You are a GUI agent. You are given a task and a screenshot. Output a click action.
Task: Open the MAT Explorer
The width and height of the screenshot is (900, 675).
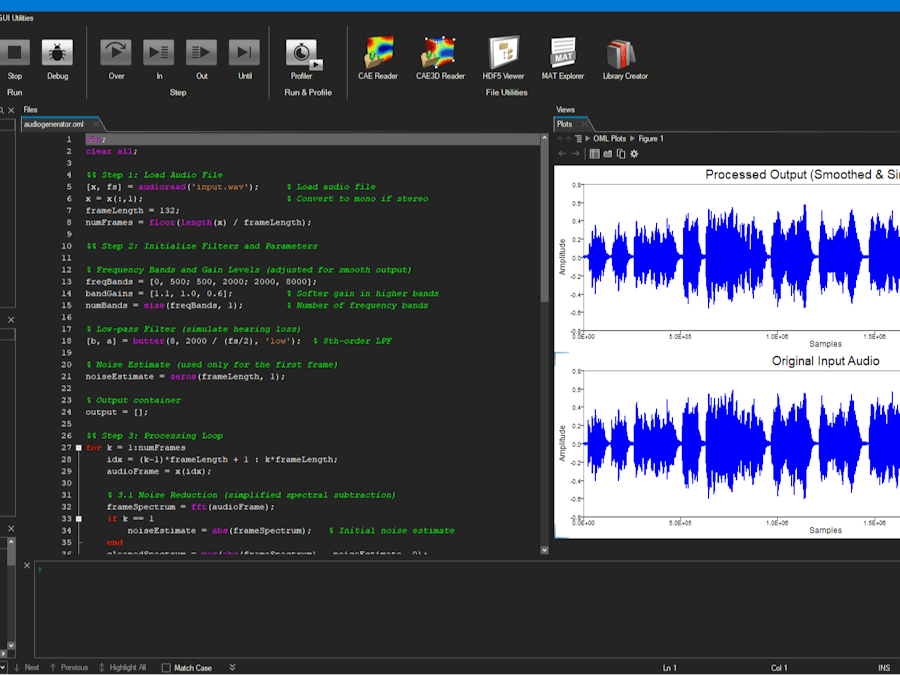pyautogui.click(x=562, y=53)
